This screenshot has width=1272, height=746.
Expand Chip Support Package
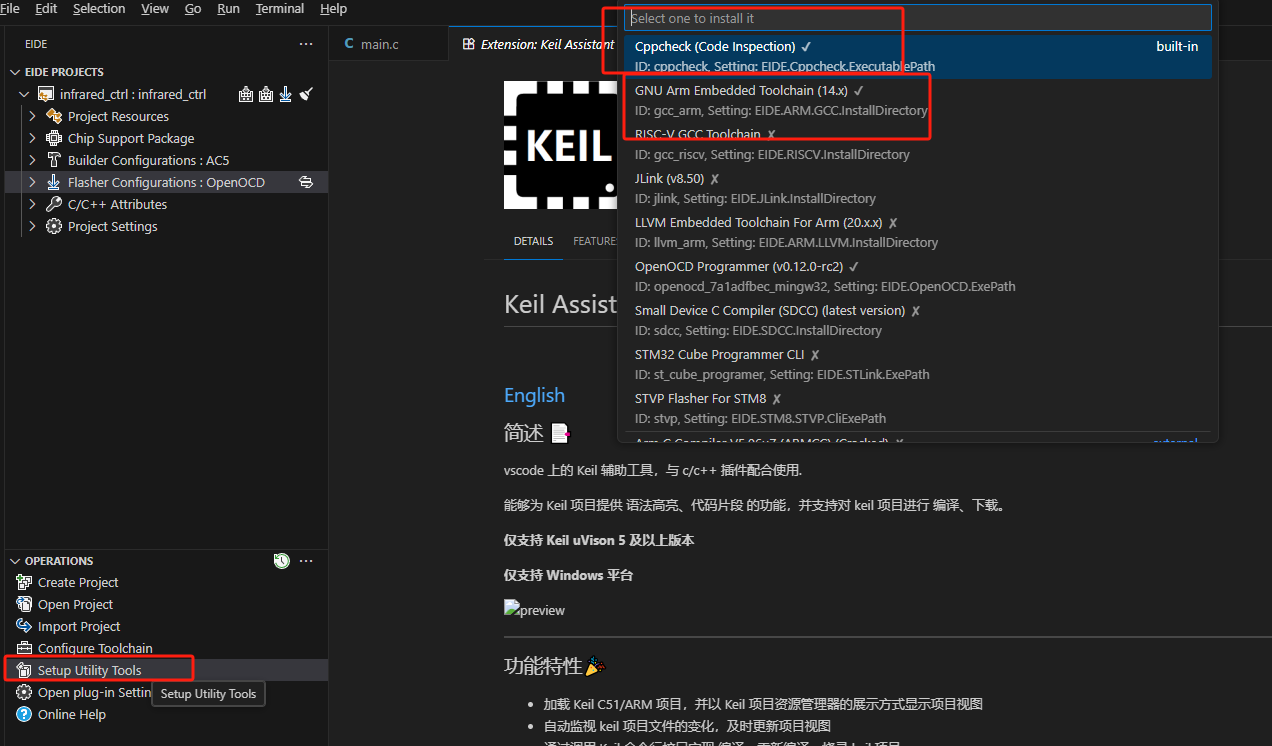30,138
